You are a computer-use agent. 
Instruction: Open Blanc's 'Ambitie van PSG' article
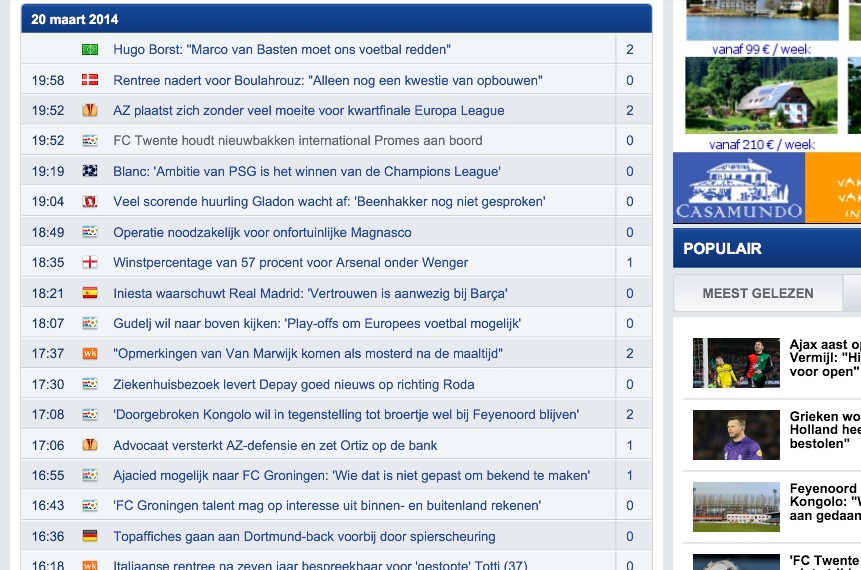click(307, 171)
